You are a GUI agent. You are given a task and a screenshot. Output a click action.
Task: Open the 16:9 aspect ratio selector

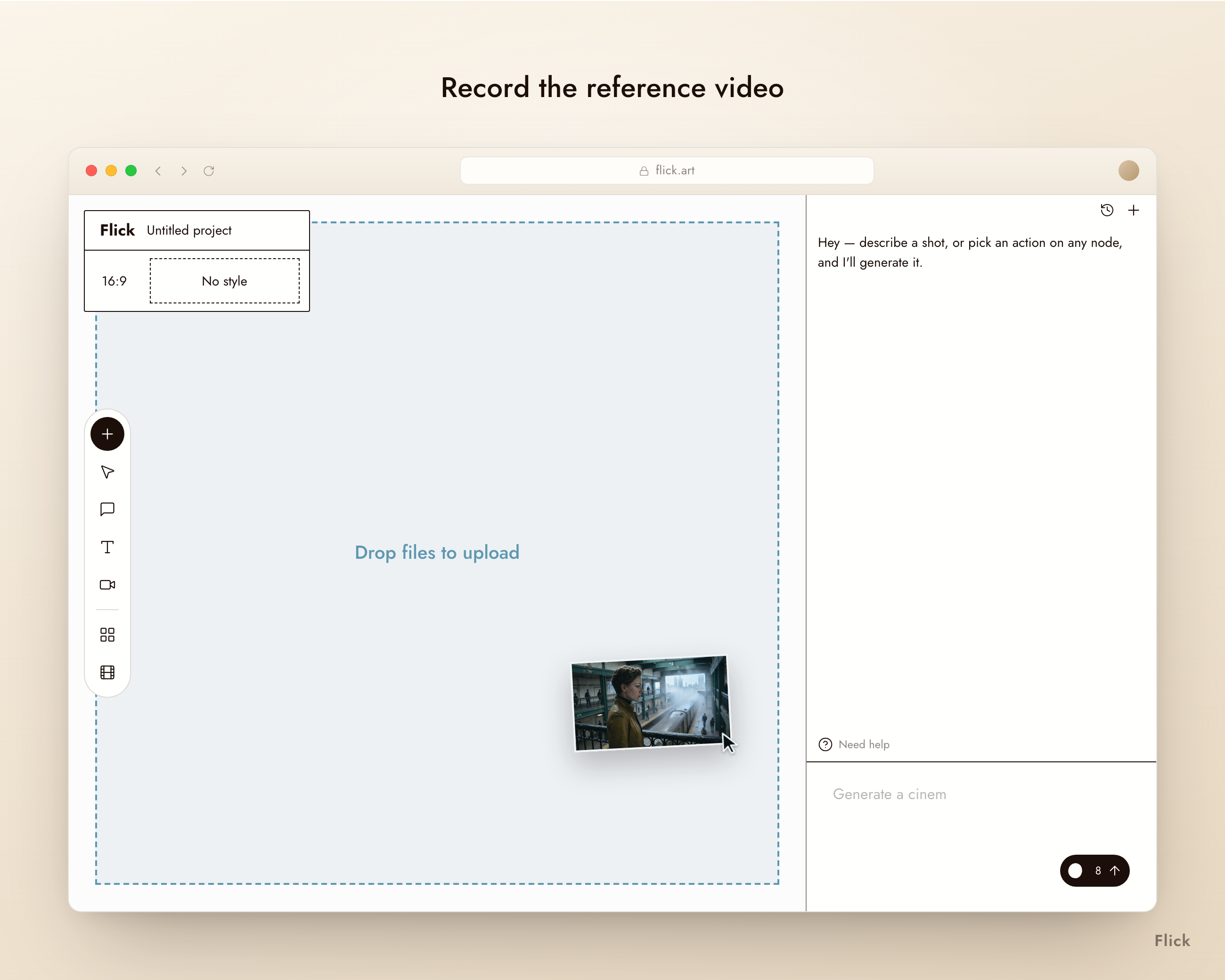point(114,281)
